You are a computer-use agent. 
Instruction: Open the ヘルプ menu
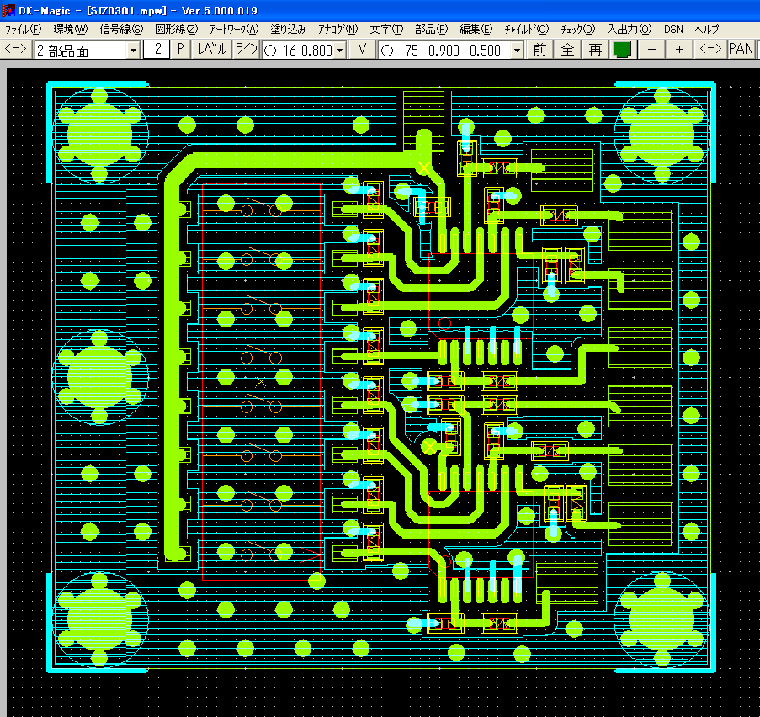(706, 30)
